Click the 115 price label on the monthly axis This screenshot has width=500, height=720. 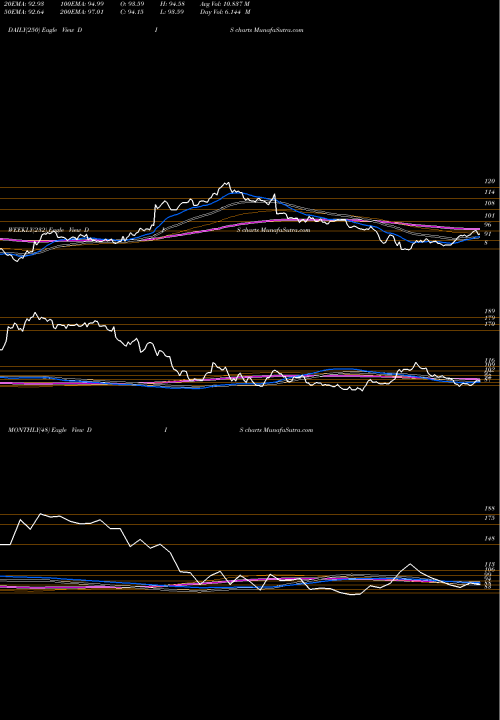[490, 565]
